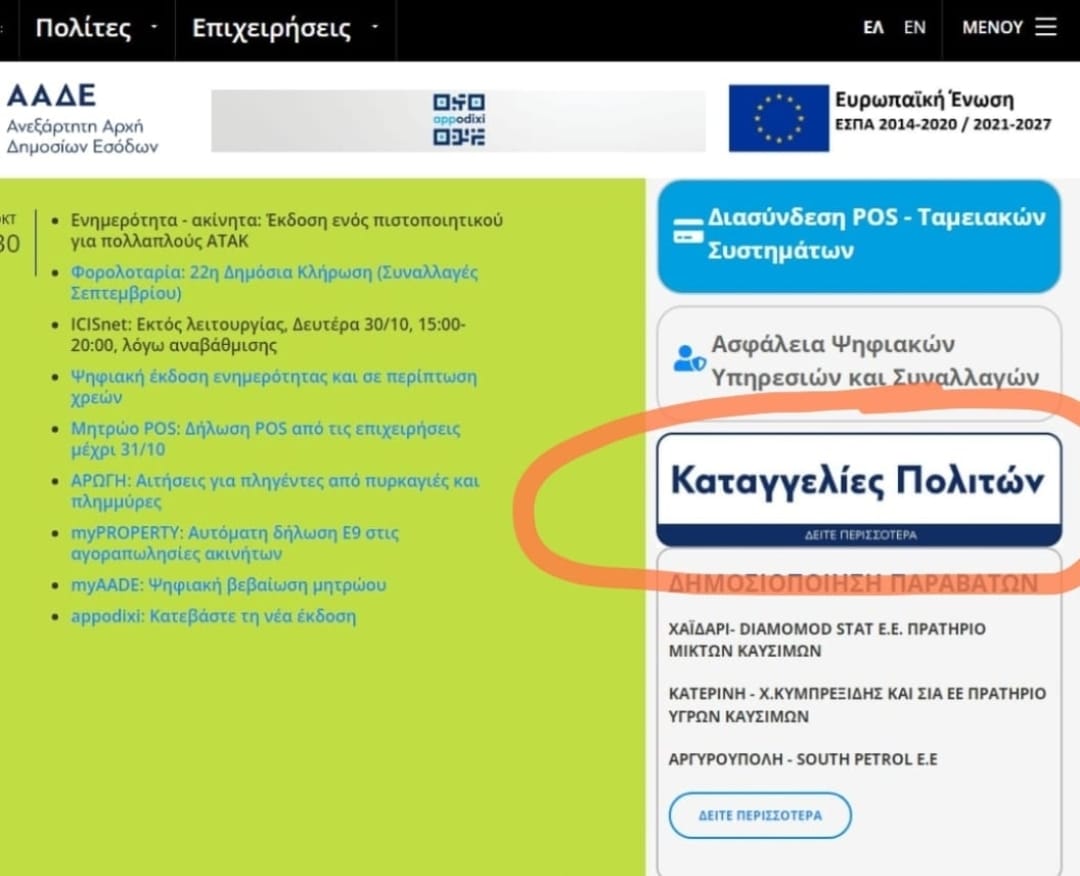
Task: Click appodixi Κατεβάστε τη νέα έκδοση link
Action: click(213, 616)
